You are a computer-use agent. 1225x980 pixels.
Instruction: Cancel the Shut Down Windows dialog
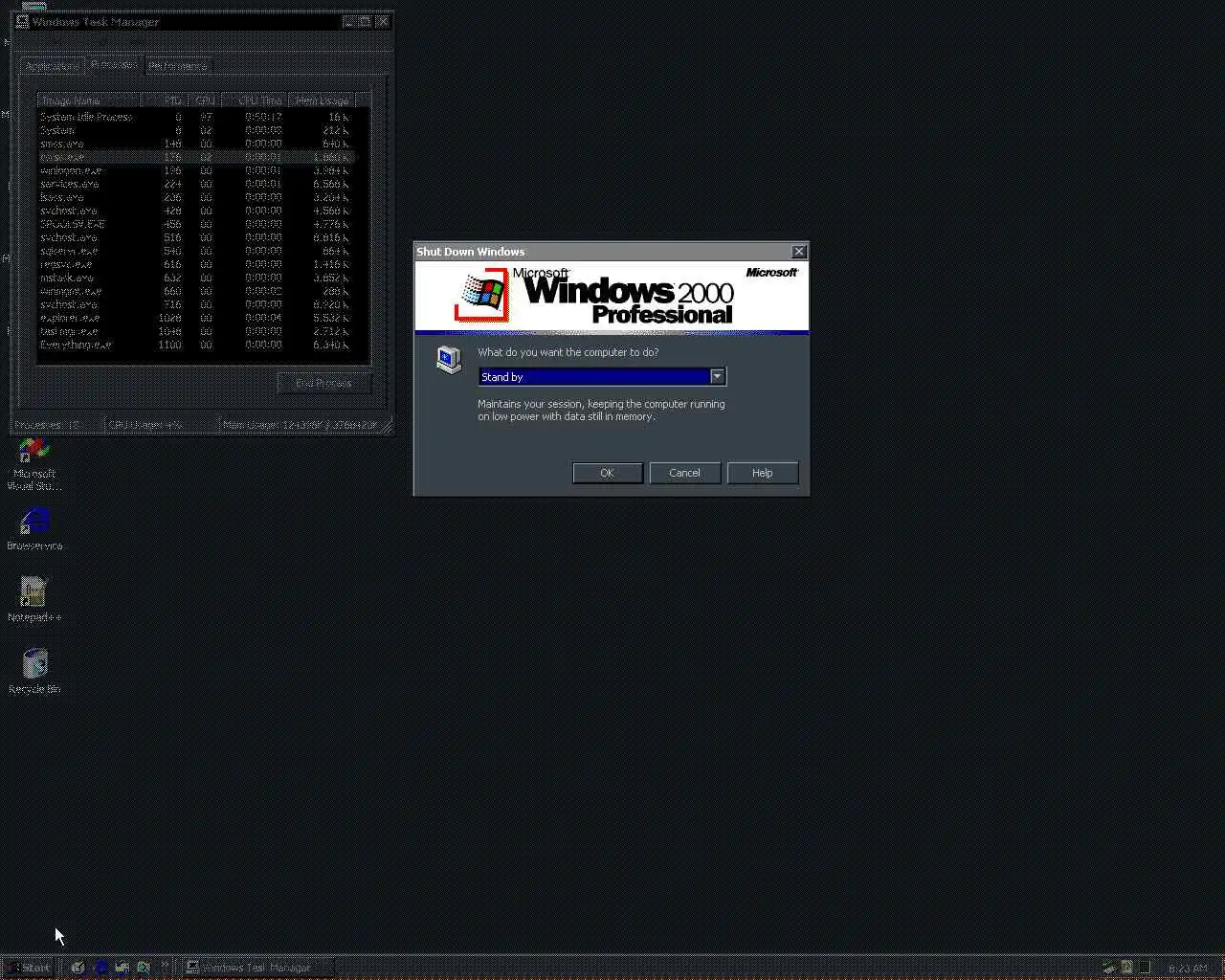click(684, 473)
